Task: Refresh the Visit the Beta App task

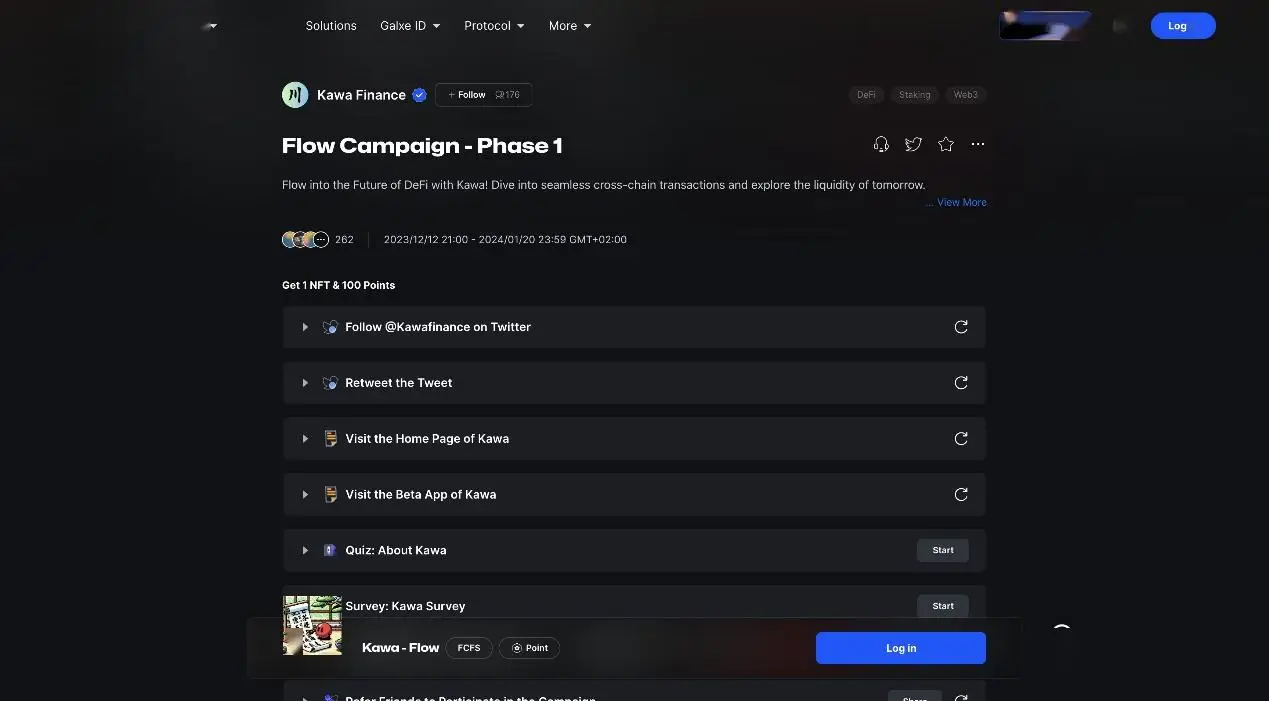Action: [961, 495]
